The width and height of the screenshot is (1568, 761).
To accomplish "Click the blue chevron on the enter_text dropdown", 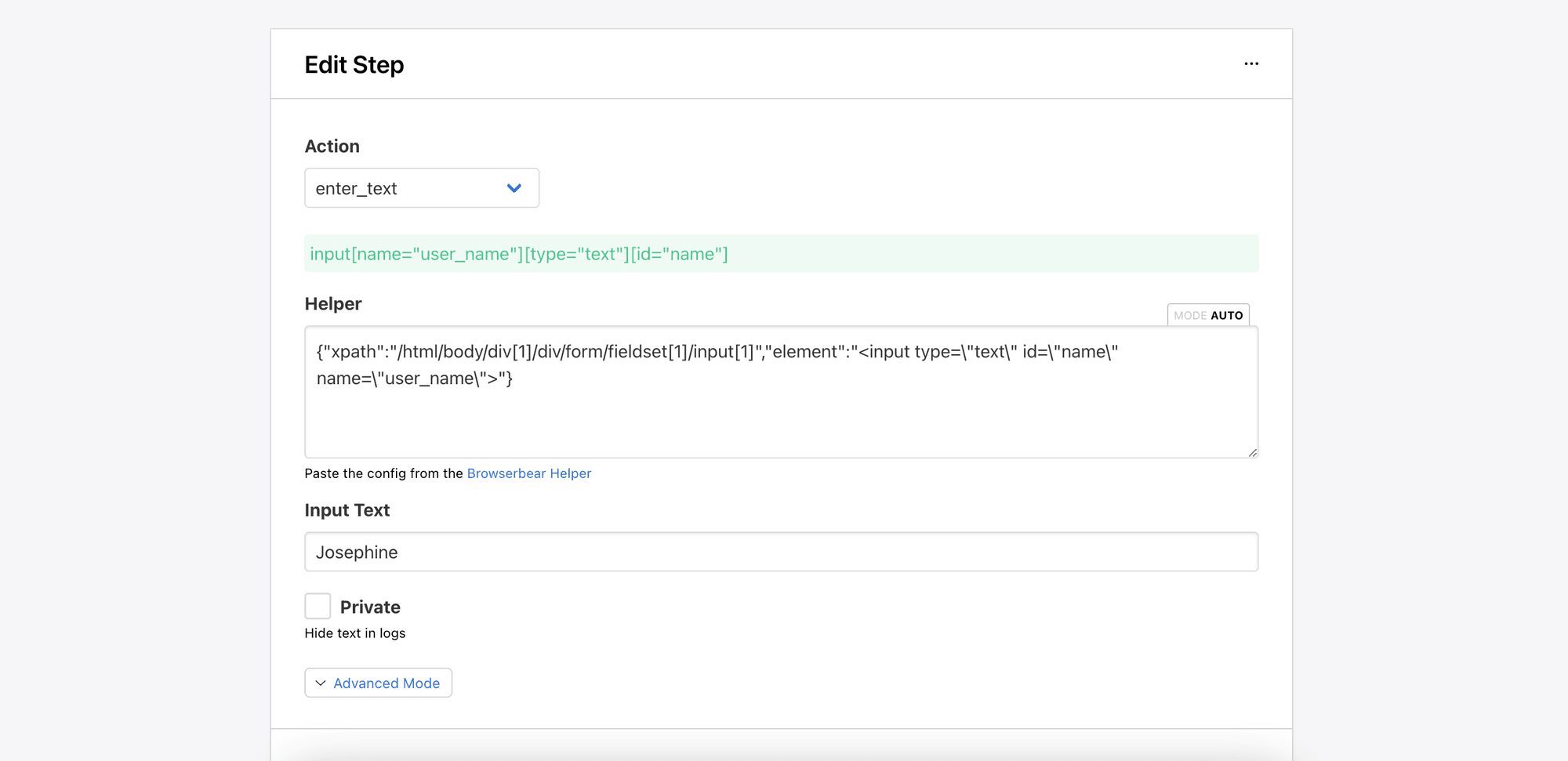I will coord(514,188).
